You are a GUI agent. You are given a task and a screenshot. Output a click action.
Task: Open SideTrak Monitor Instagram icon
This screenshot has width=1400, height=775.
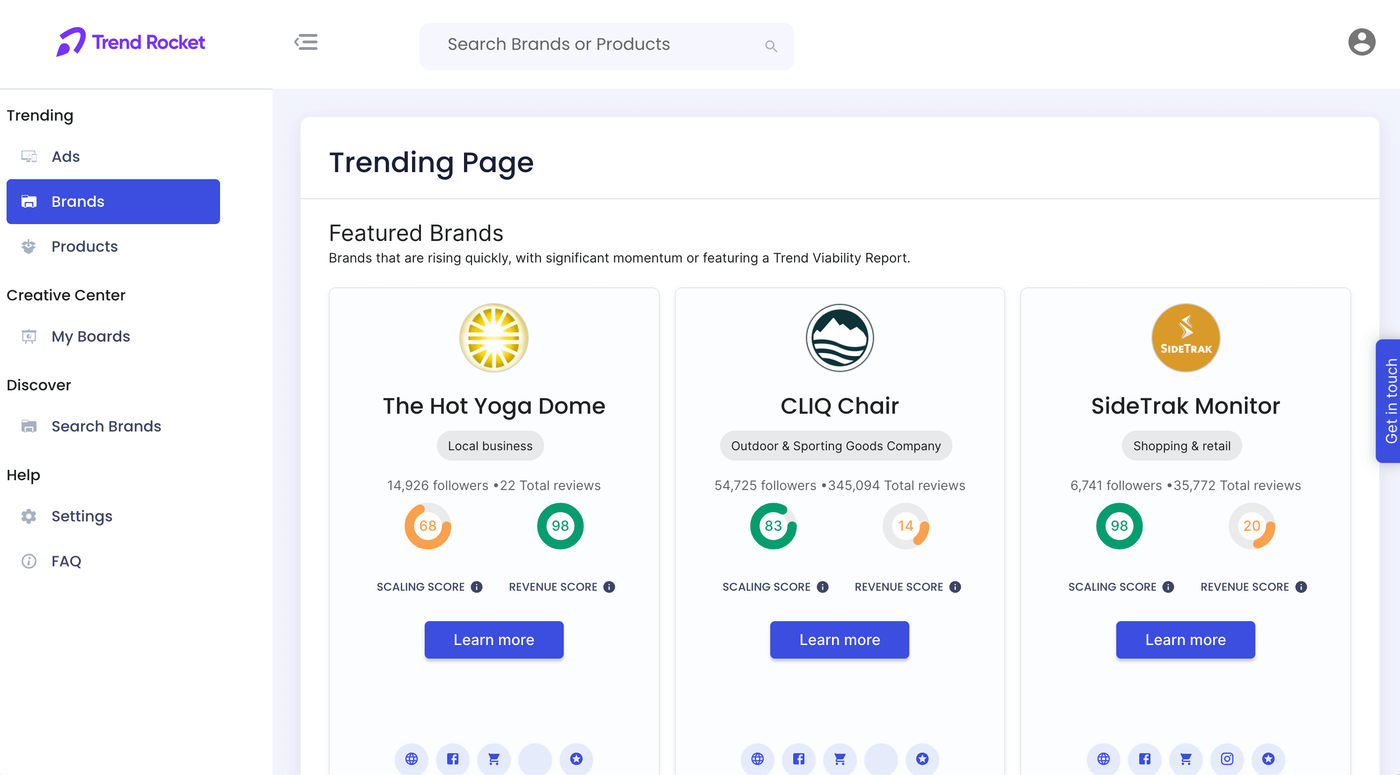pos(1227,759)
